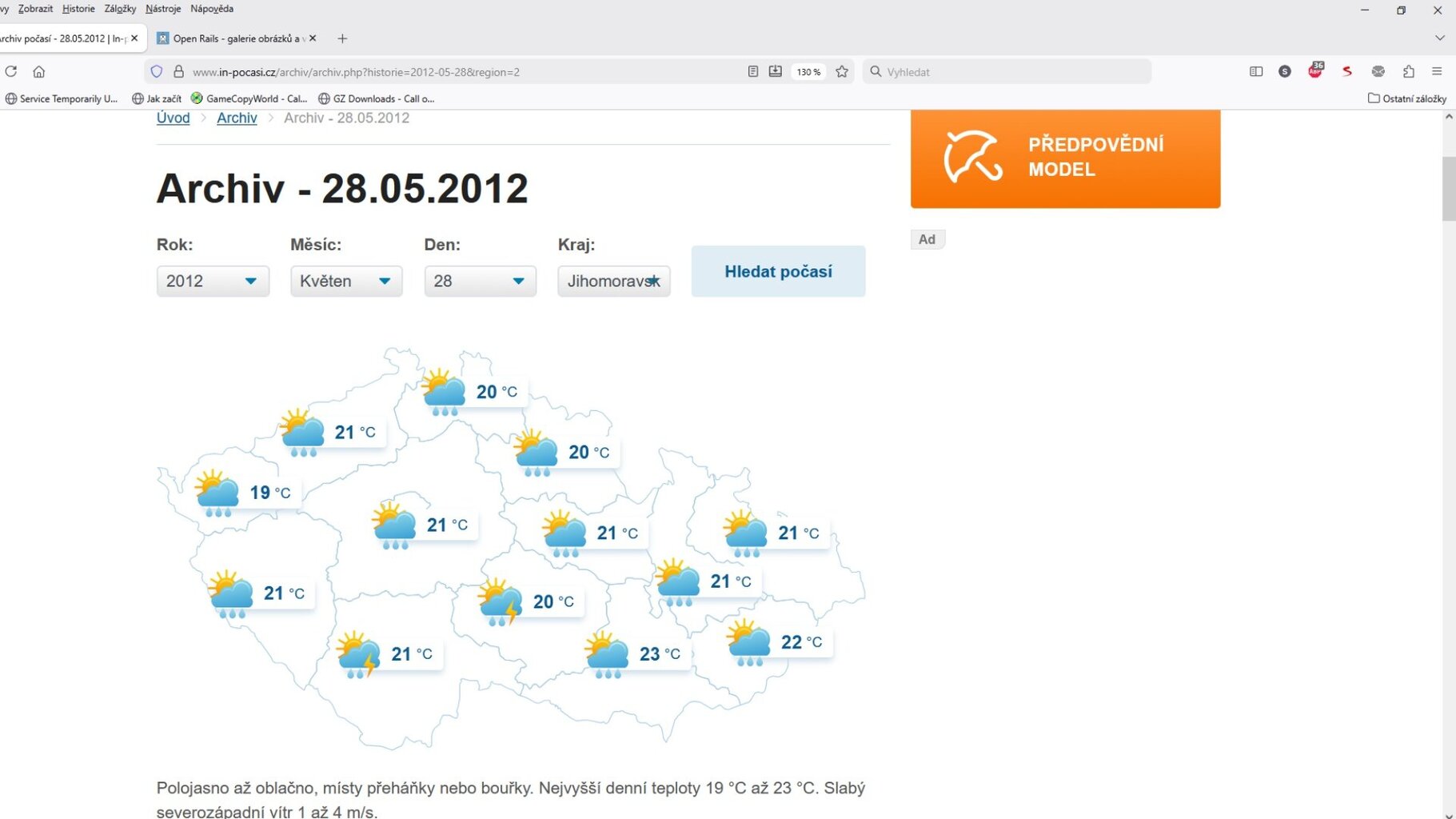Image resolution: width=1456 pixels, height=819 pixels.
Task: Open the GZ Downloads bookmark
Action: click(x=376, y=98)
